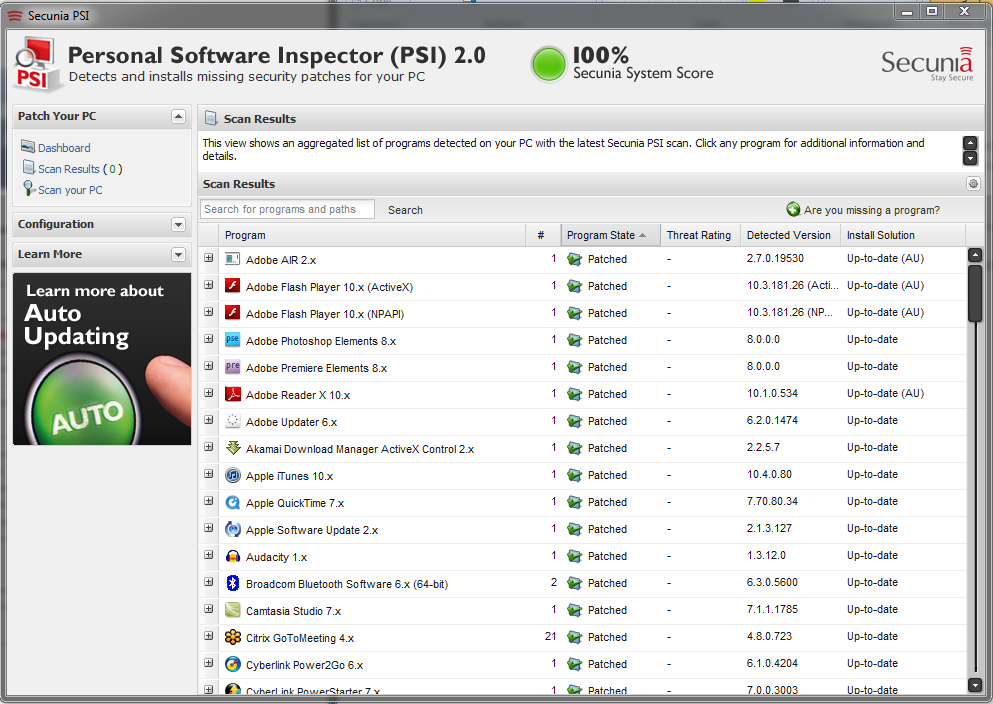
Task: Sort by Program State column header
Action: pos(601,235)
